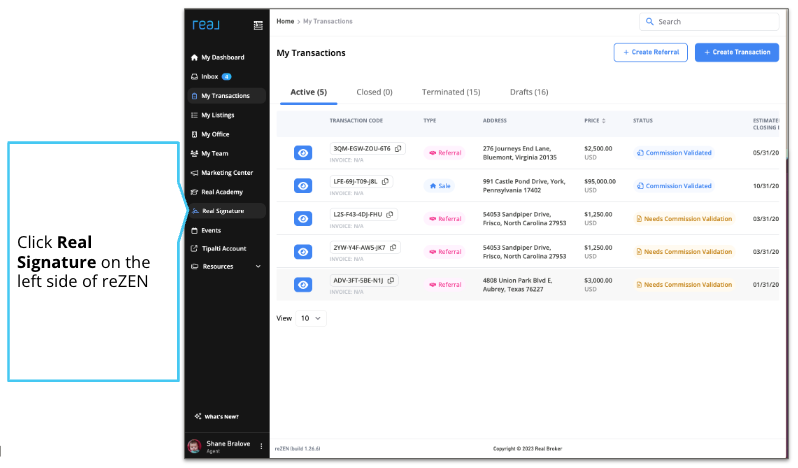View transaction ADV-3FT-5BE-N1J via eye icon
Viewport: 798px width, 468px height.
click(303, 285)
